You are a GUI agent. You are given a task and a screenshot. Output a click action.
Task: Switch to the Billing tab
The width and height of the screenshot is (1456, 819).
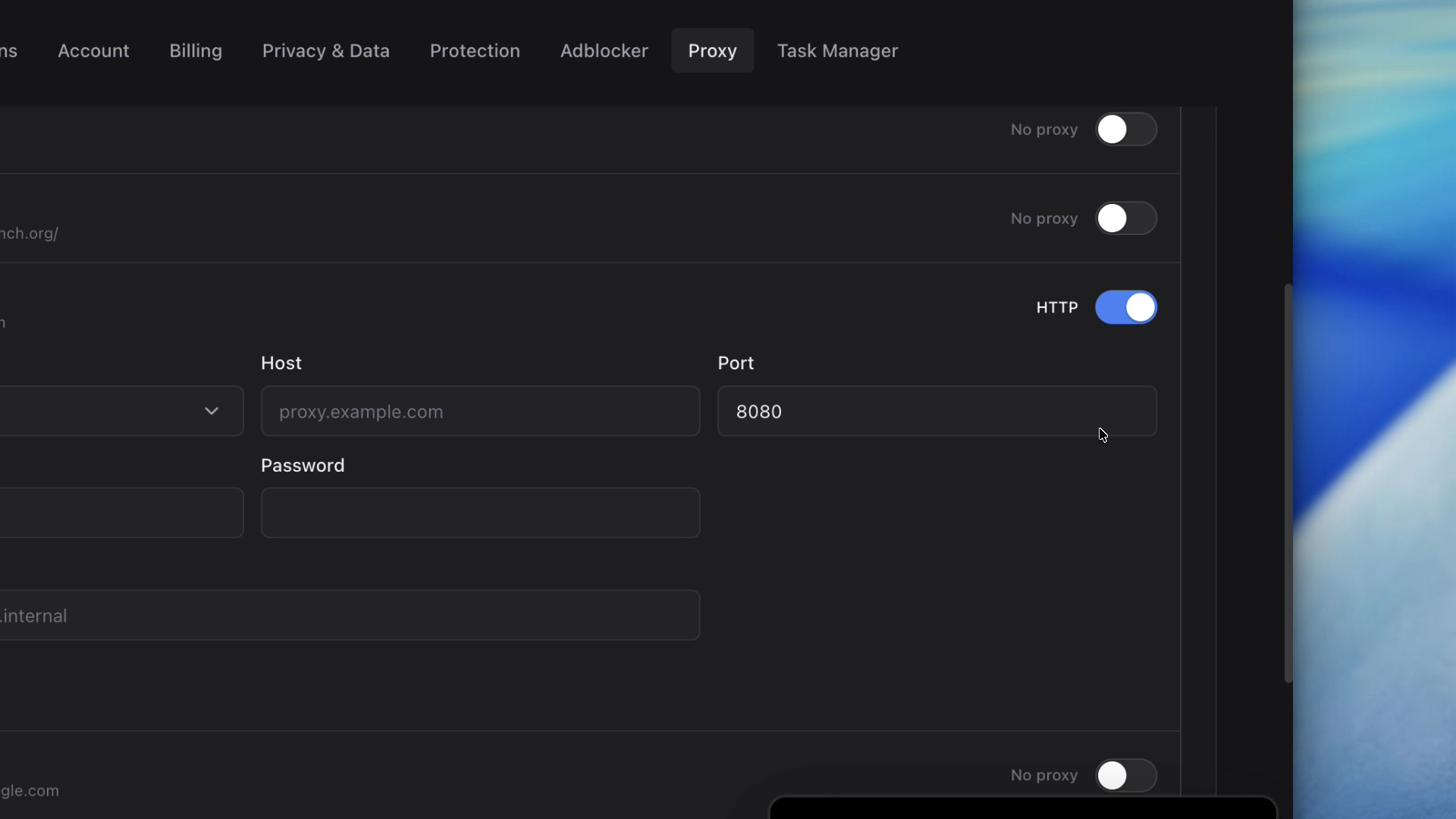pos(196,51)
